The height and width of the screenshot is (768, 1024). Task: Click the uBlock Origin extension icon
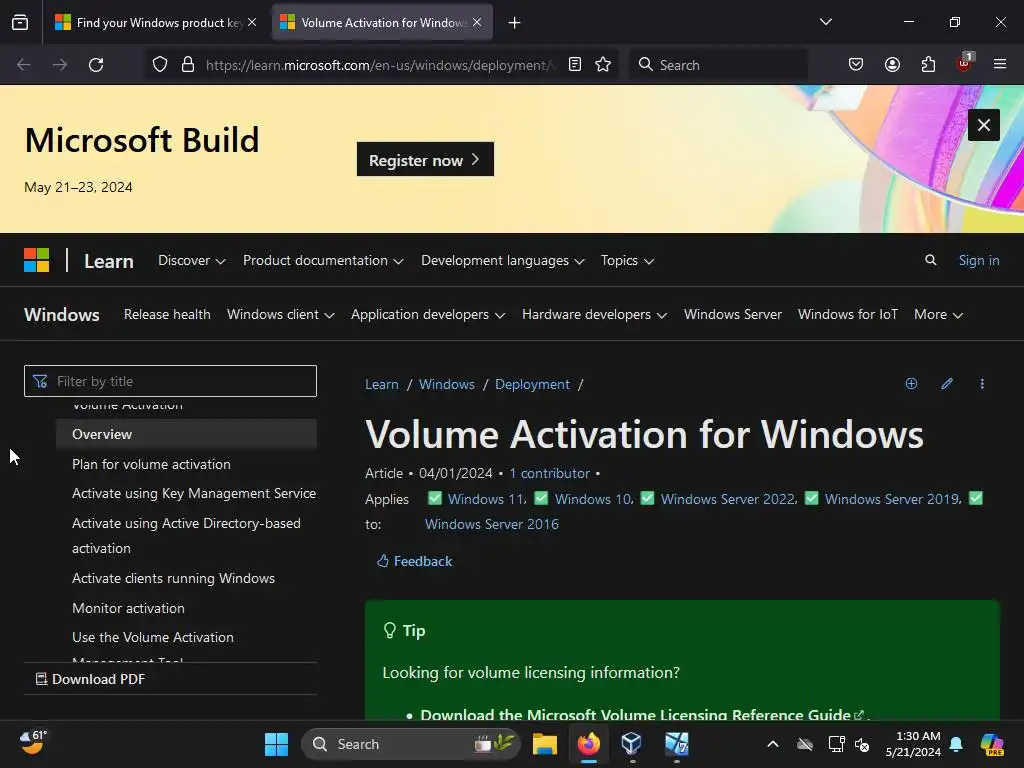(x=965, y=63)
